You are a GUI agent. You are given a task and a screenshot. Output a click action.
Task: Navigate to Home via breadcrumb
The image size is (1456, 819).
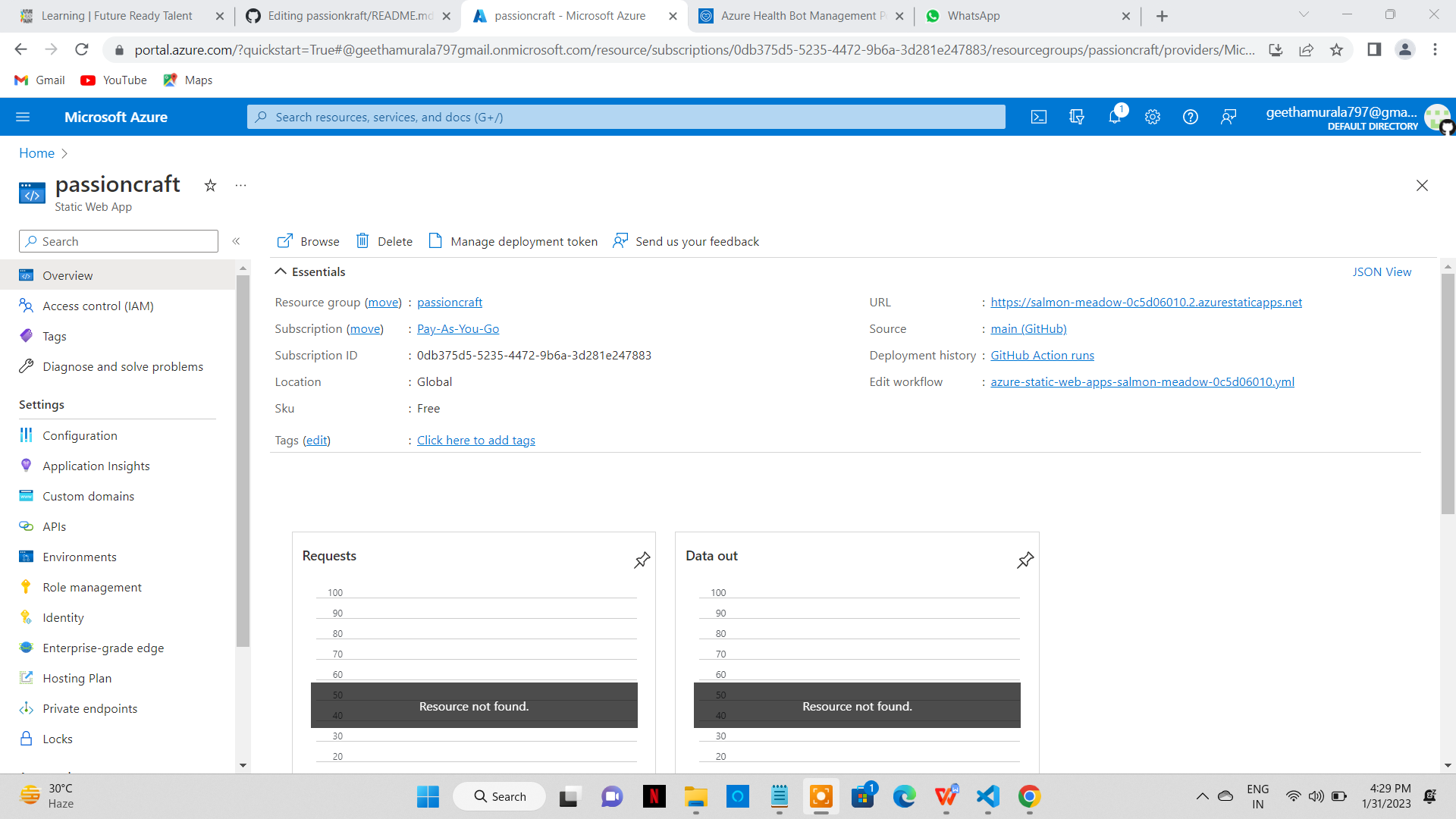tap(36, 153)
